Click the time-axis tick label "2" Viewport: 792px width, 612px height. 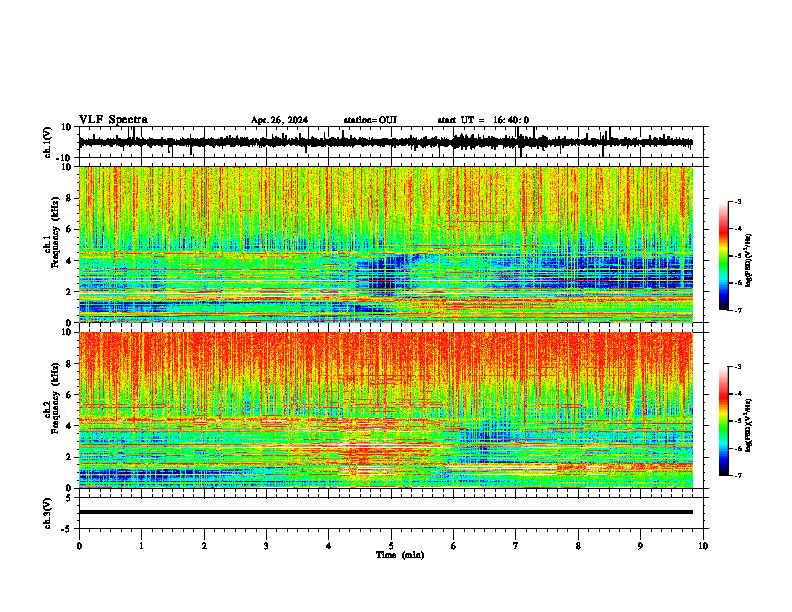pyautogui.click(x=204, y=546)
